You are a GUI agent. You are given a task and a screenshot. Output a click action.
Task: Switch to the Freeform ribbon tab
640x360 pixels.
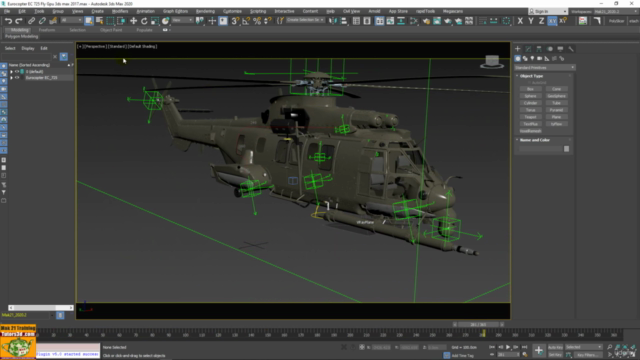pyautogui.click(x=47, y=30)
